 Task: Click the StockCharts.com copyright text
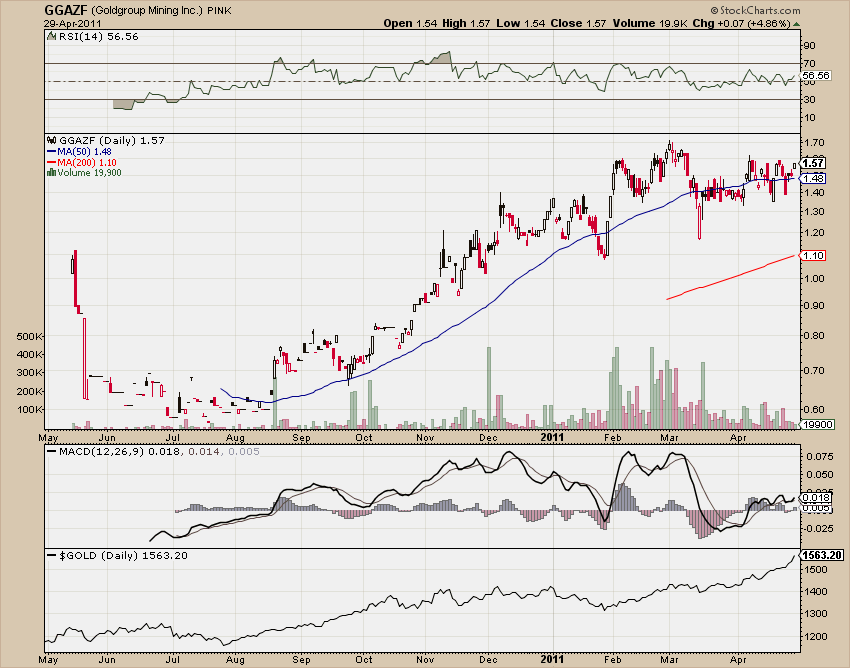click(x=755, y=10)
